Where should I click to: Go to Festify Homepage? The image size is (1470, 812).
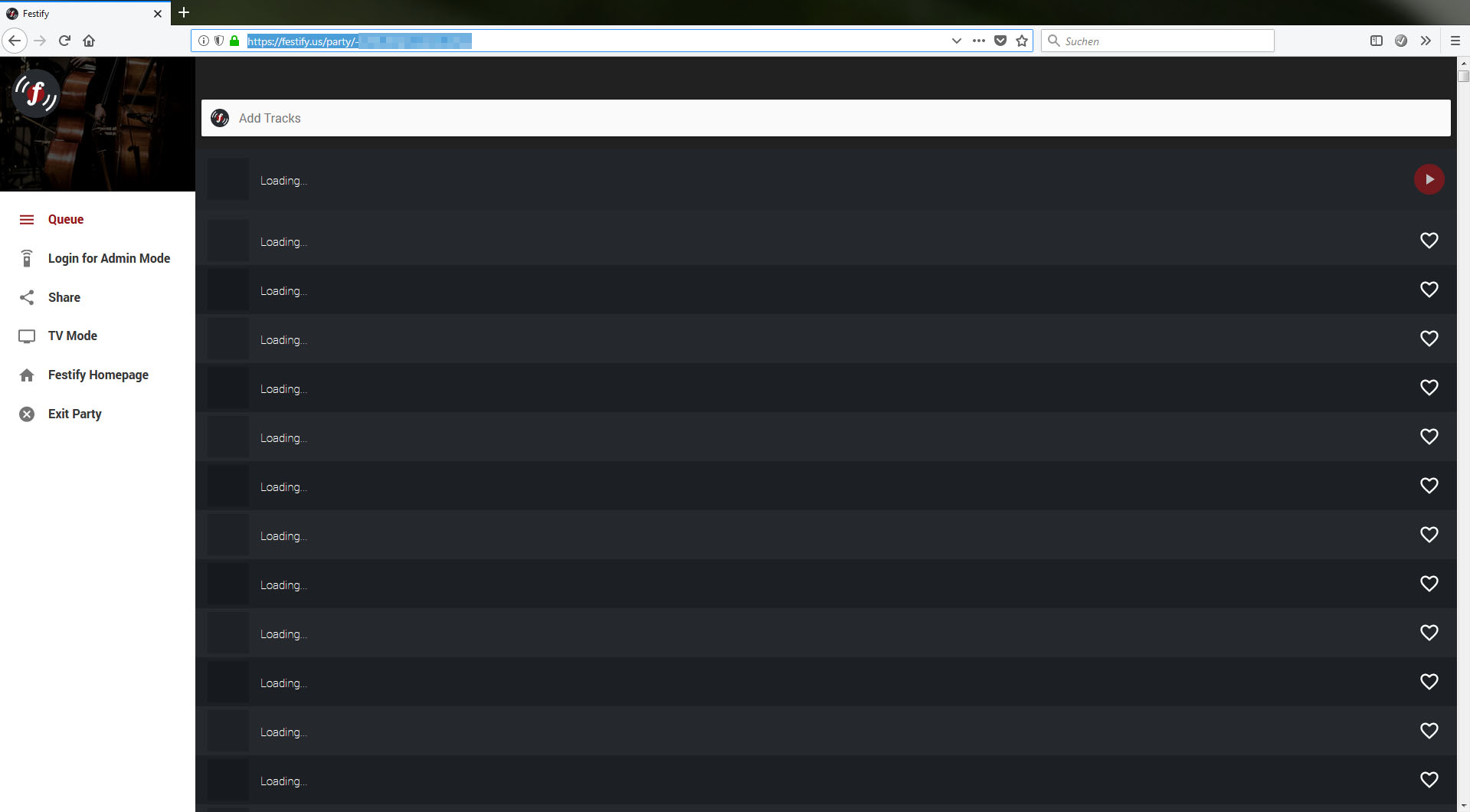click(x=97, y=375)
